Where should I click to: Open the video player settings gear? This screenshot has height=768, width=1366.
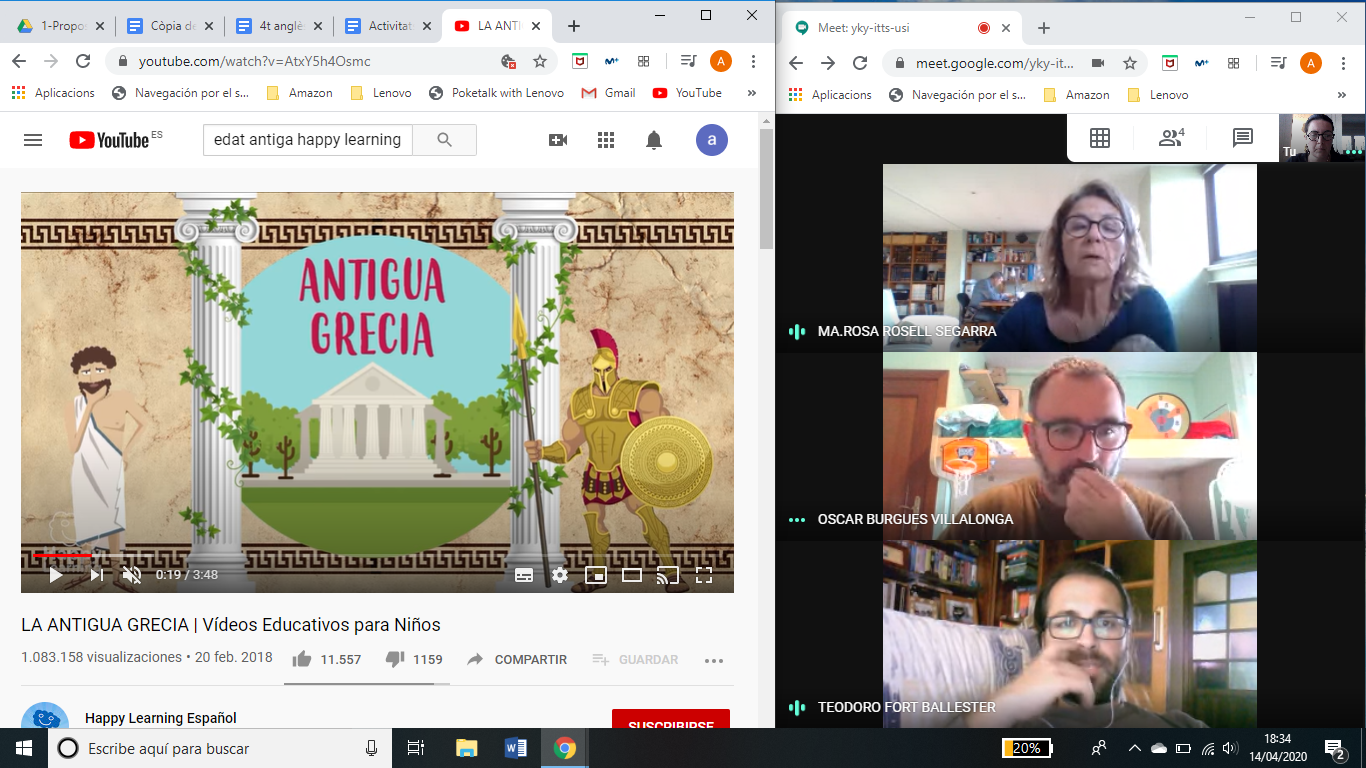560,575
